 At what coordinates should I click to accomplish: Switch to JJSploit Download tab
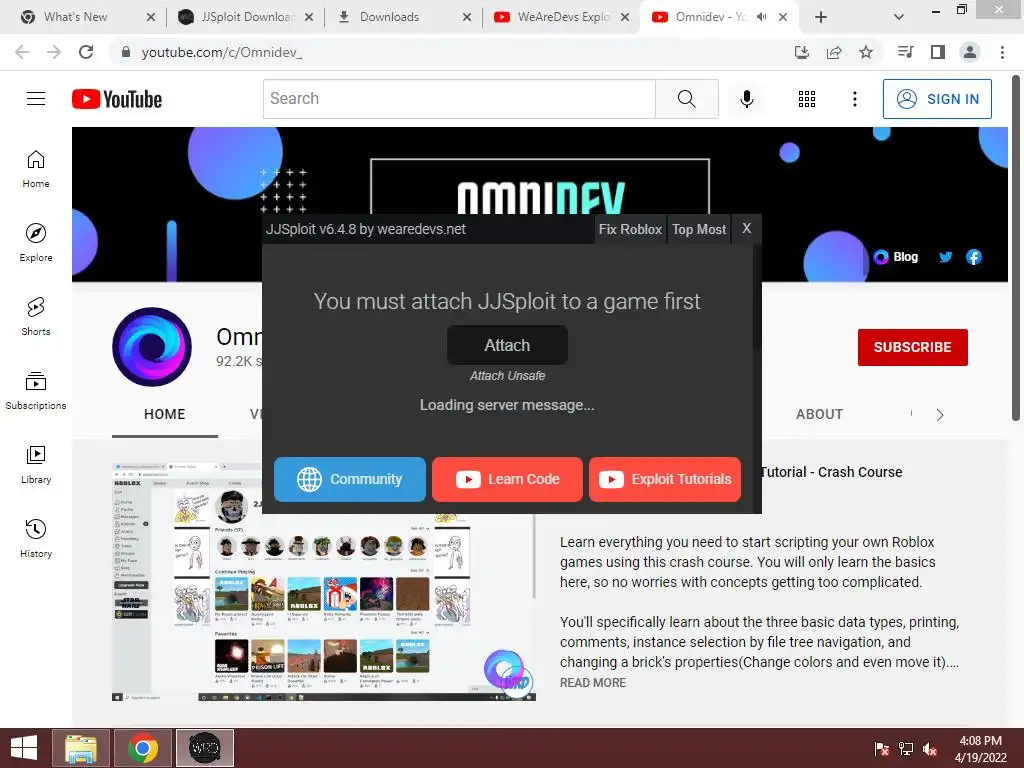pos(248,17)
